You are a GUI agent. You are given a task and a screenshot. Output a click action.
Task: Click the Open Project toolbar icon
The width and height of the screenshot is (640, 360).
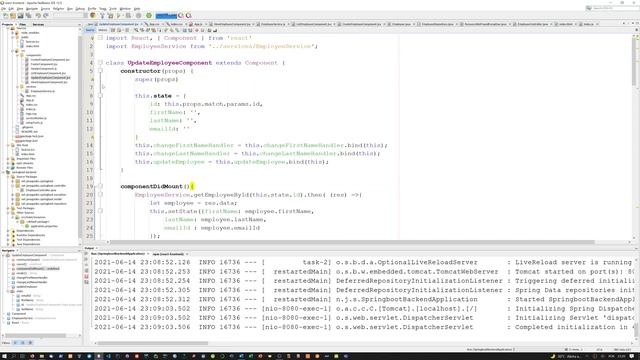[20, 16]
